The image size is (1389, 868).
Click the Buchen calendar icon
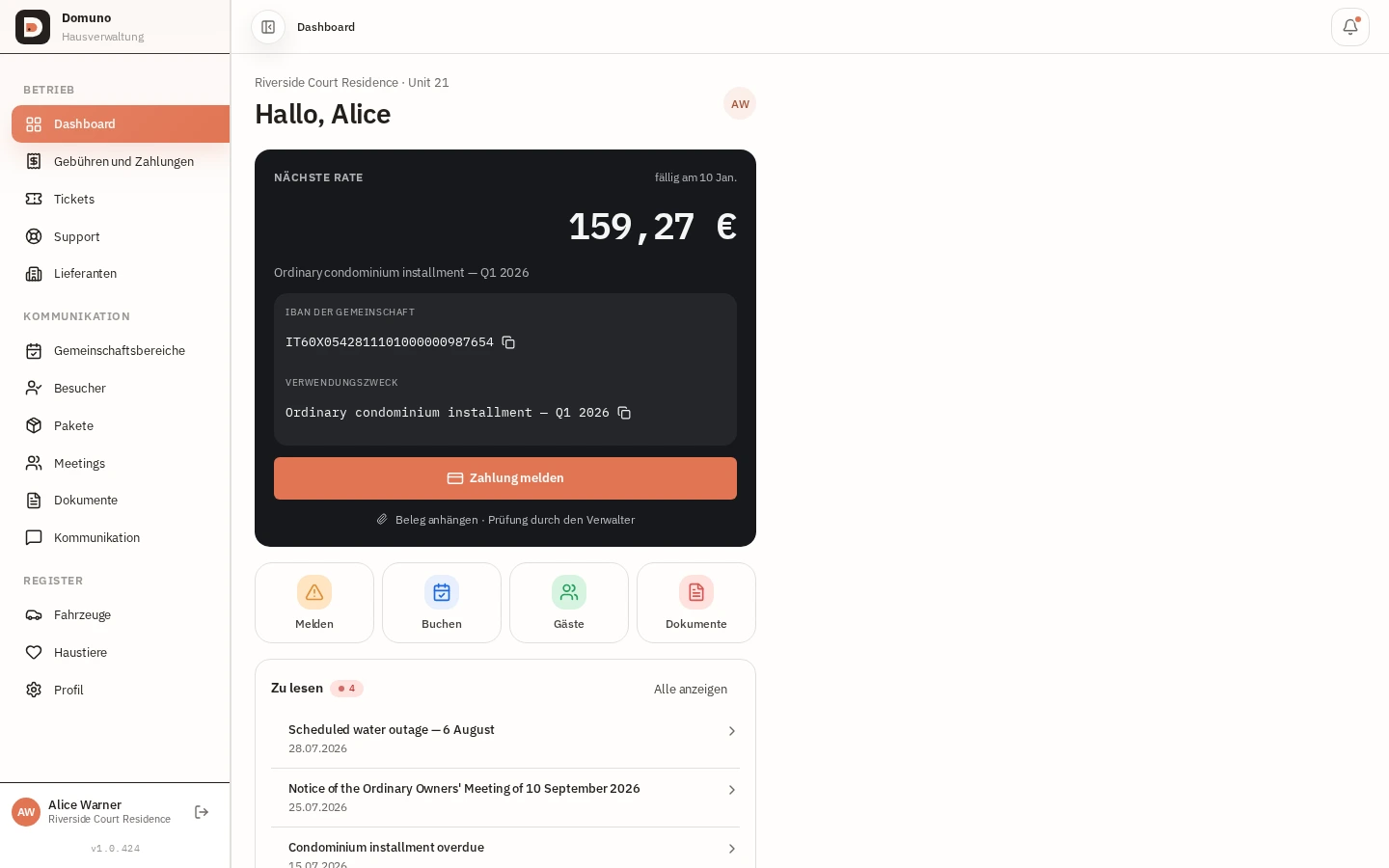pos(442,592)
